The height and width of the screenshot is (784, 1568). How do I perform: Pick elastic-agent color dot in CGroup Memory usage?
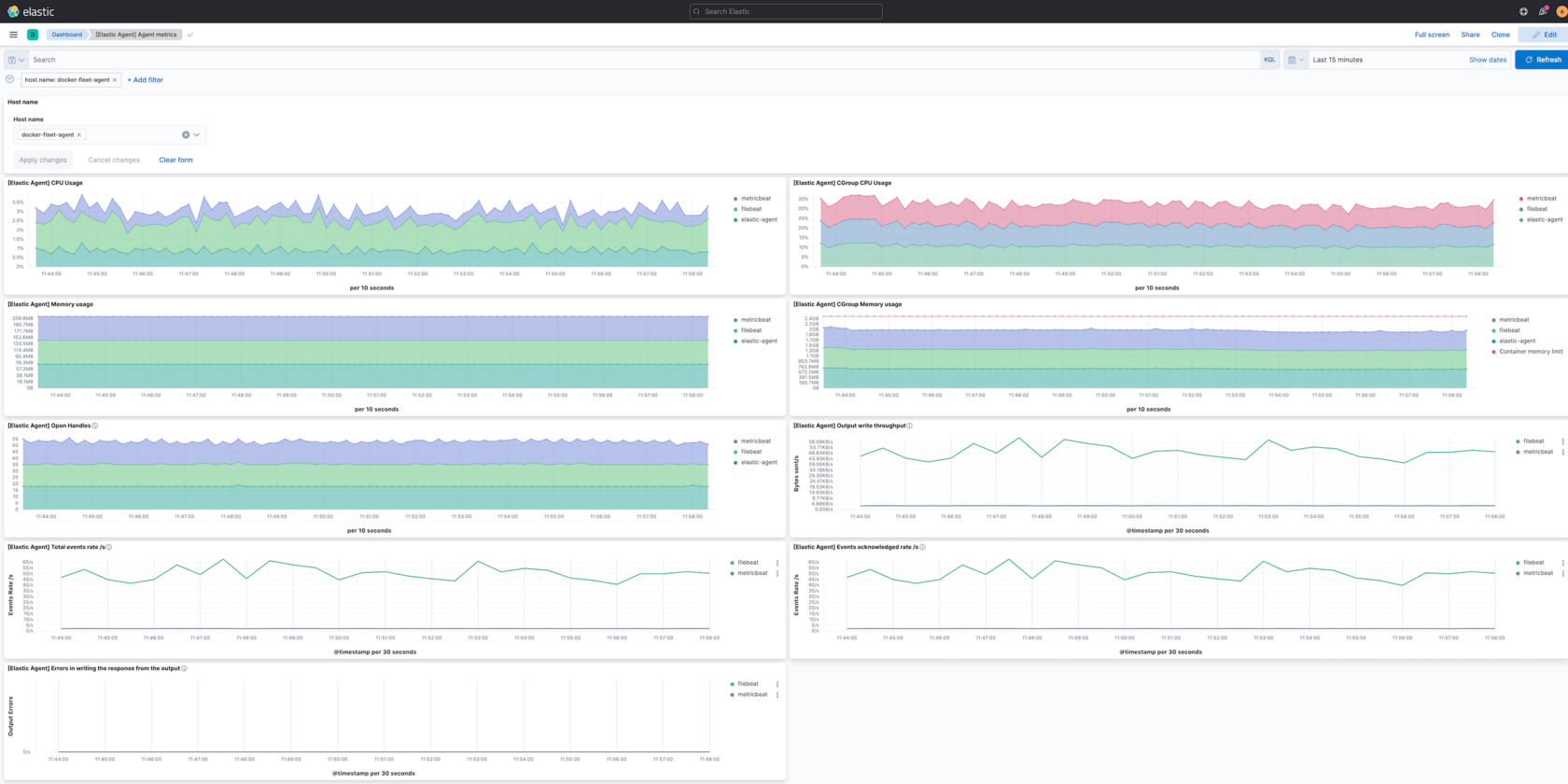point(1493,341)
